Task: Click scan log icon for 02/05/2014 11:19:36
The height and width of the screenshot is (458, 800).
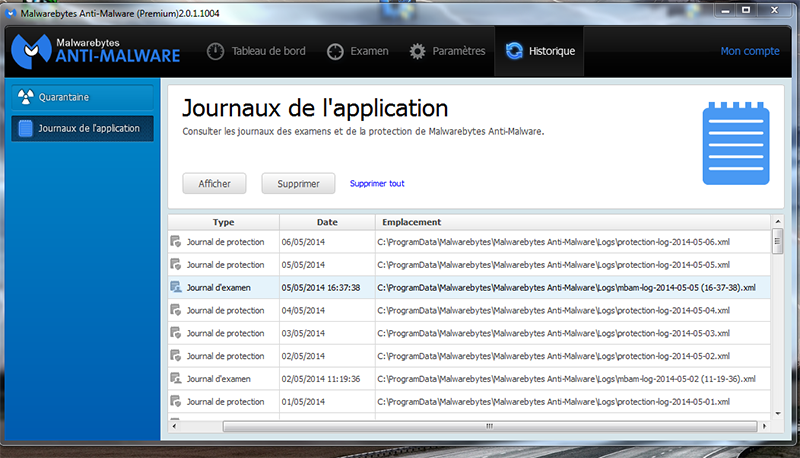Action: 176,378
